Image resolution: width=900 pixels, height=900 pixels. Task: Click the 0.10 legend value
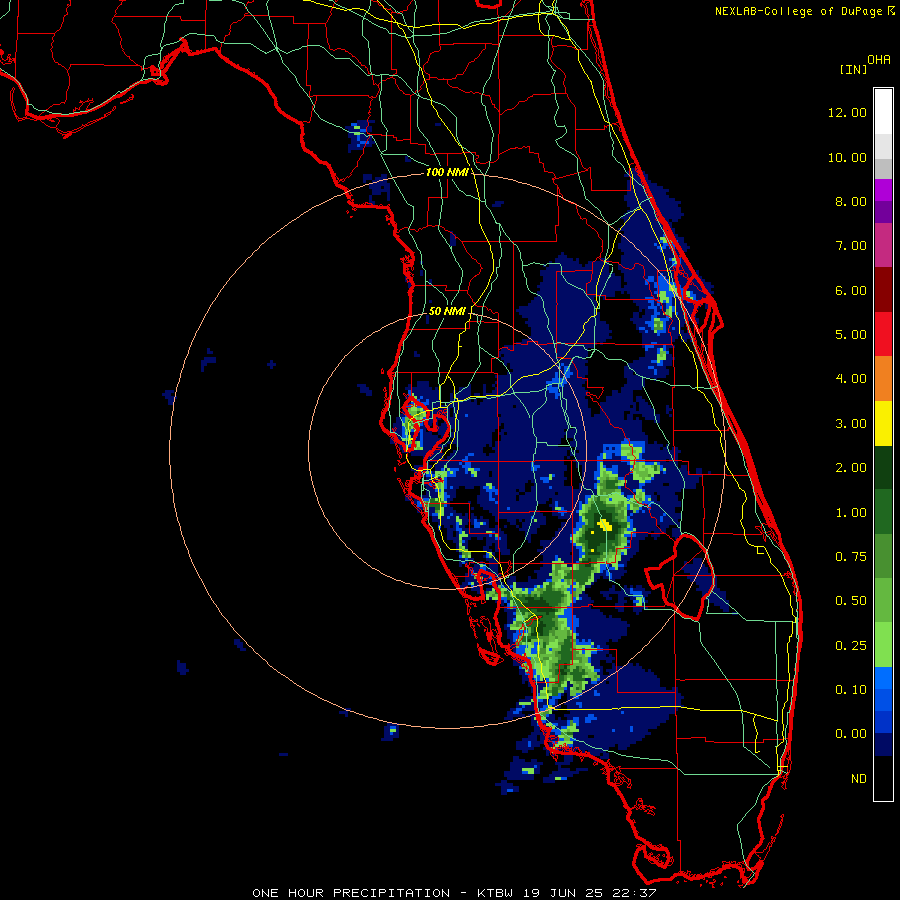tap(851, 690)
